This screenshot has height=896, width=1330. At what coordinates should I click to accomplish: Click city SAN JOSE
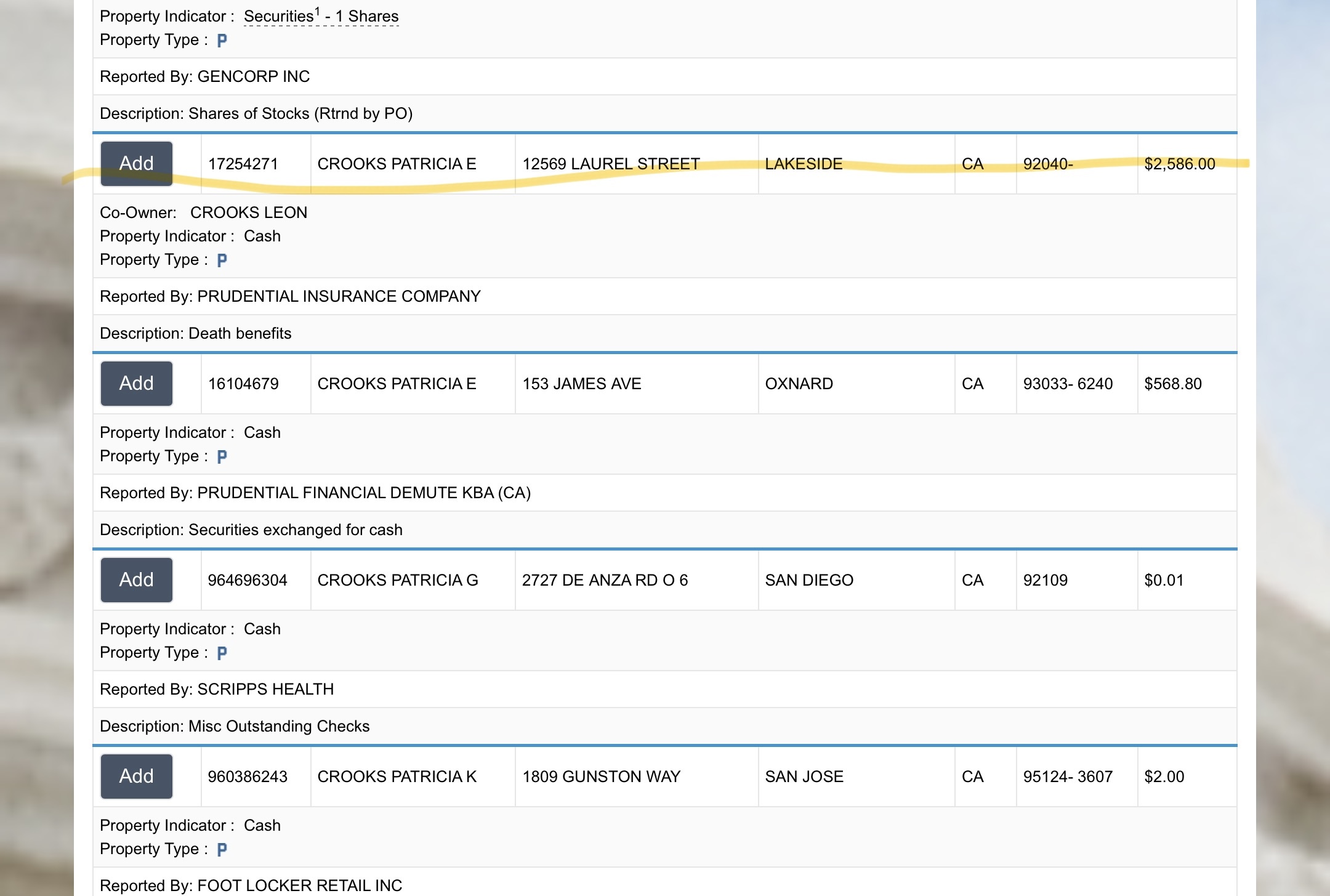(804, 777)
